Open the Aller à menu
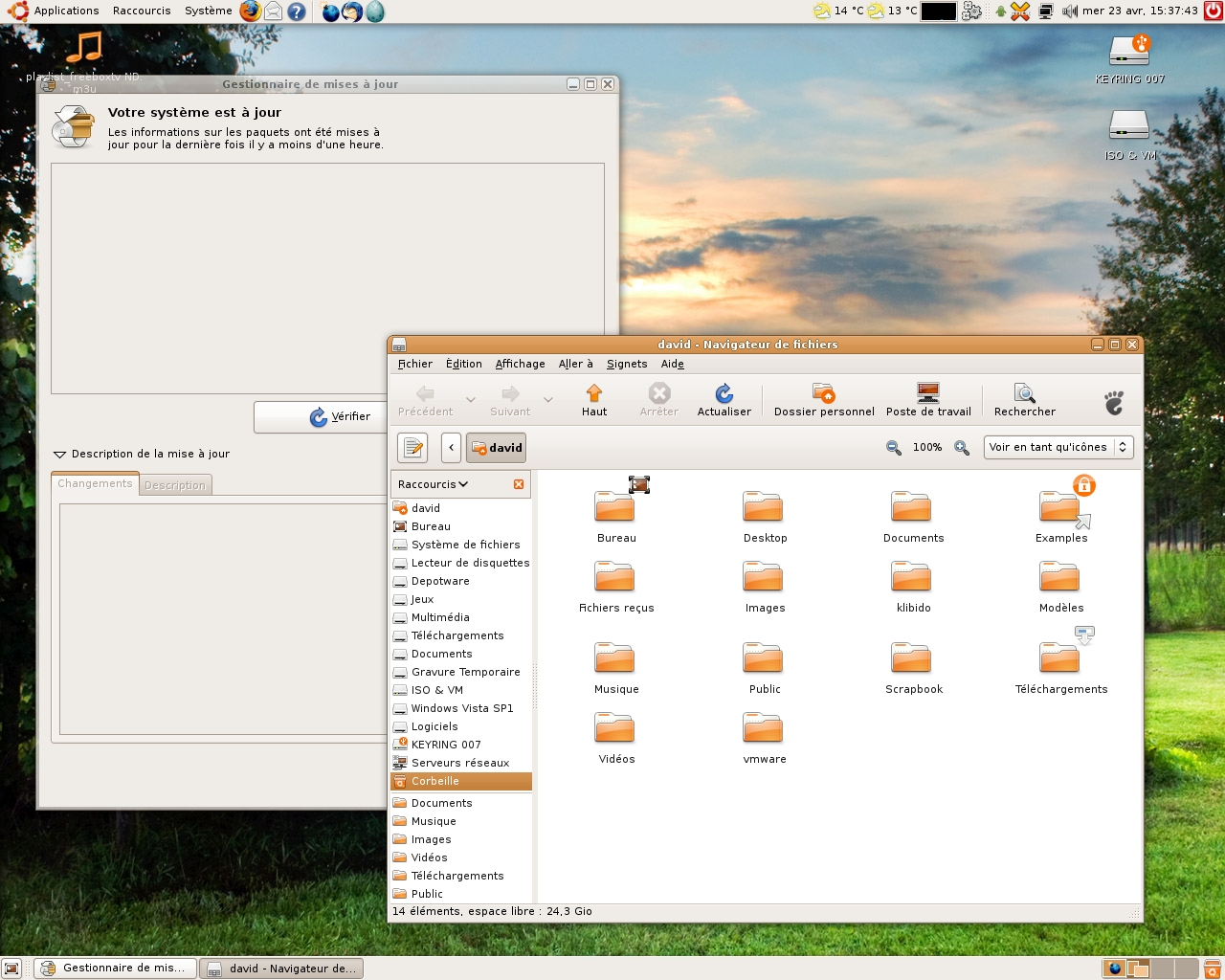Image resolution: width=1225 pixels, height=980 pixels. click(x=576, y=364)
